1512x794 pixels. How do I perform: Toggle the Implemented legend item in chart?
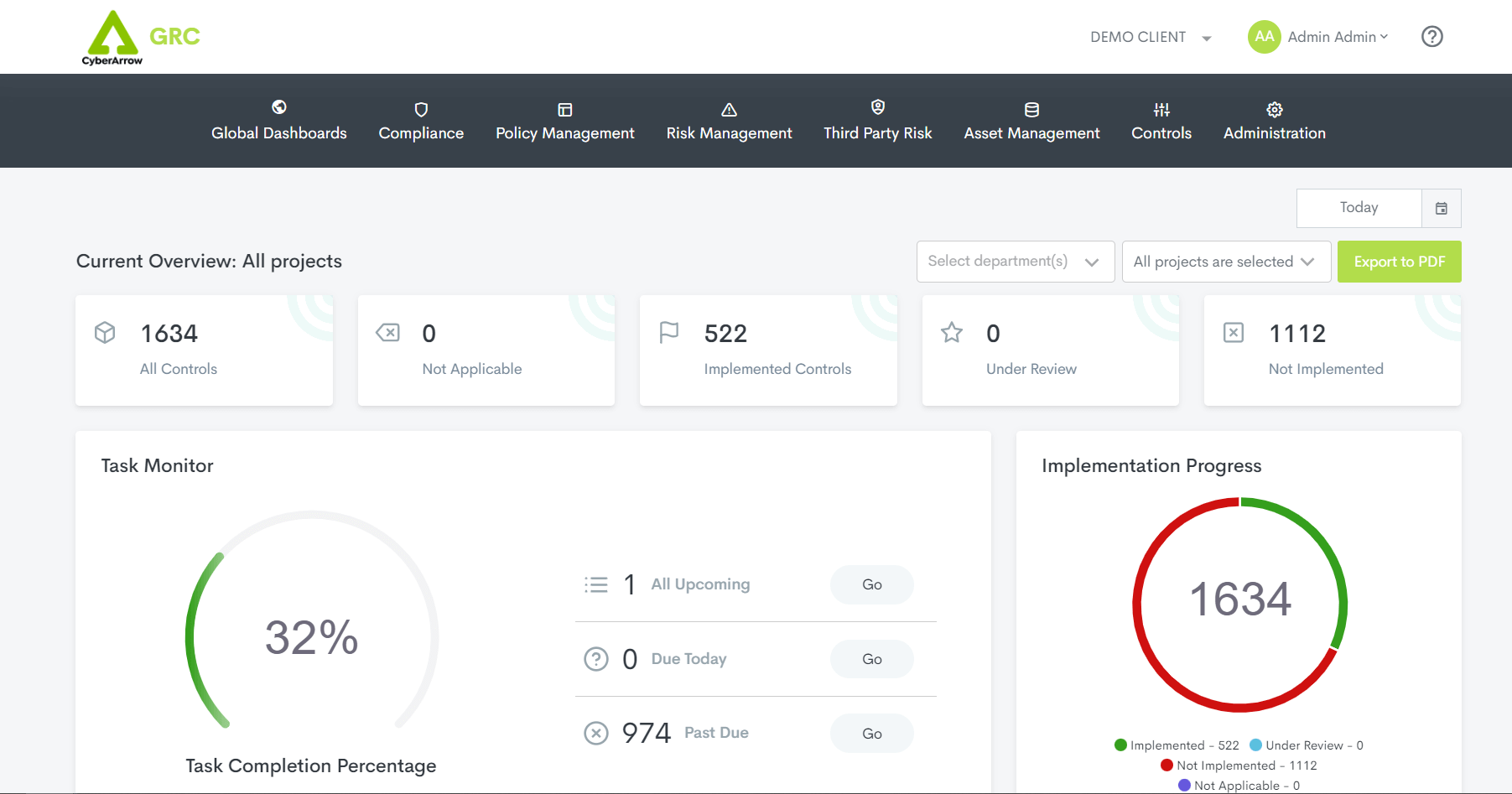[x=1176, y=745]
